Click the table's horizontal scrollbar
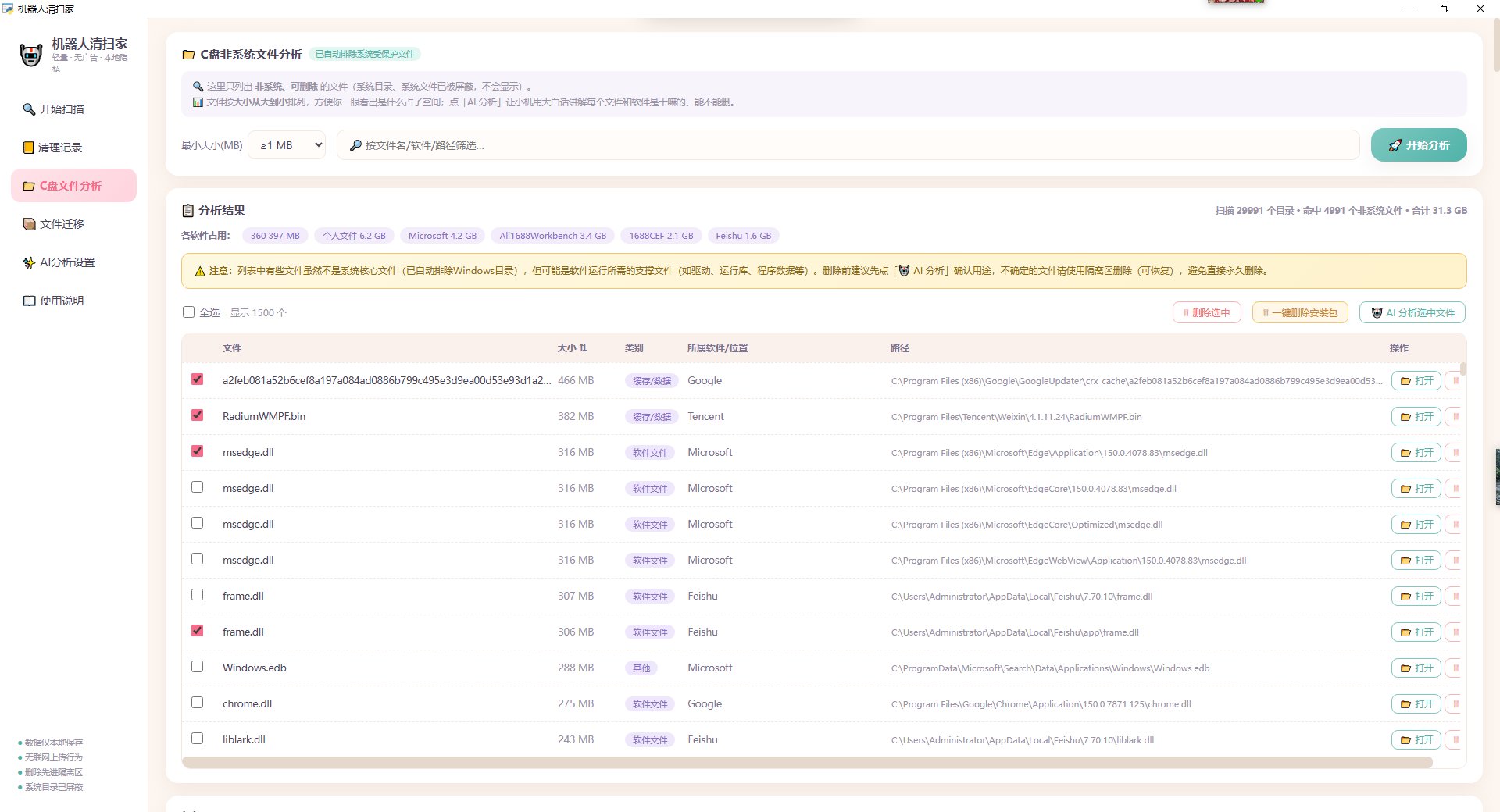Image resolution: width=1500 pixels, height=812 pixels. [x=807, y=762]
